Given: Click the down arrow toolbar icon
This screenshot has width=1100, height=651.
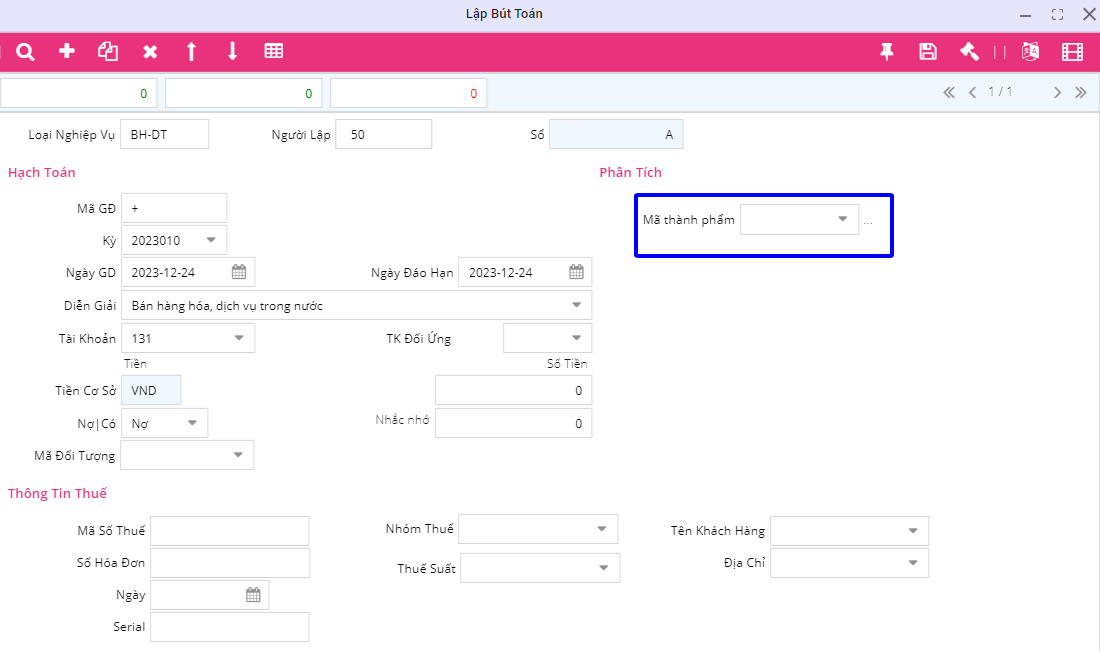Looking at the screenshot, I should pos(232,52).
